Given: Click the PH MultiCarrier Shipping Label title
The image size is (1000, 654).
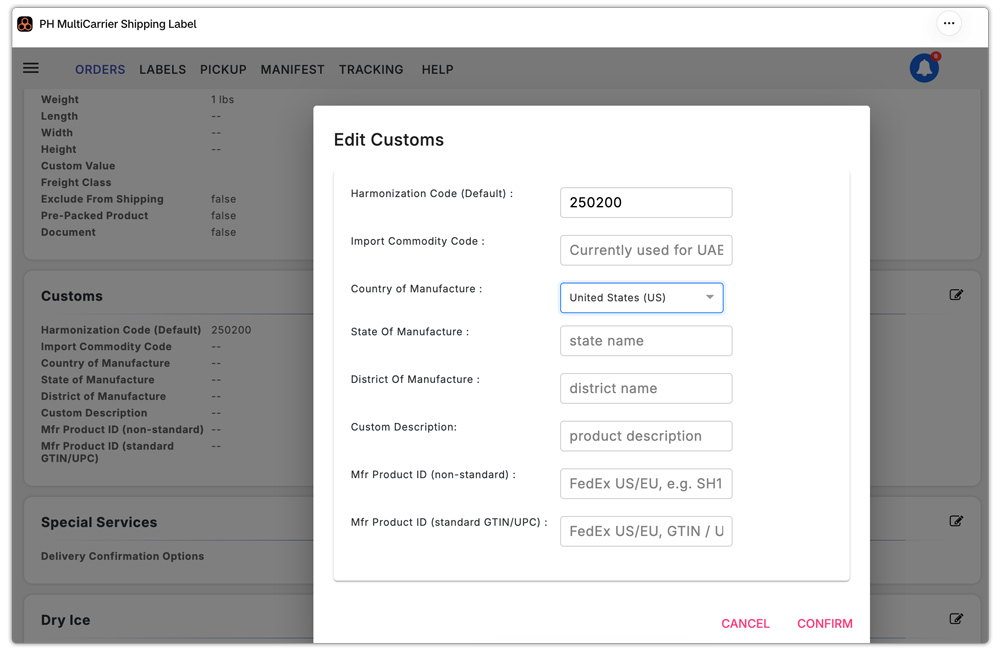Looking at the screenshot, I should coord(118,24).
